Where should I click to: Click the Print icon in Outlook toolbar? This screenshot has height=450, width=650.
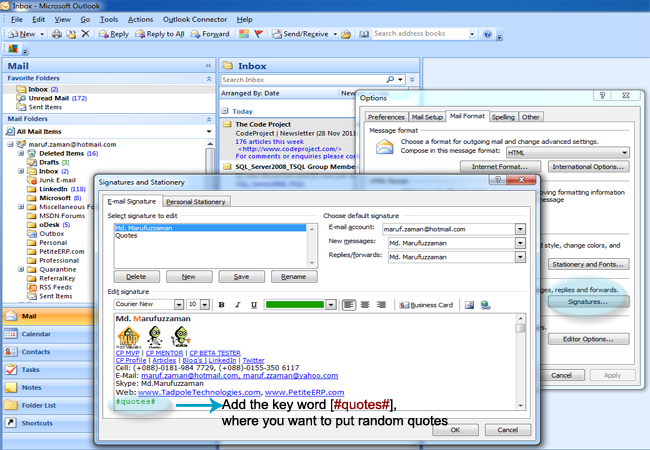[x=56, y=34]
